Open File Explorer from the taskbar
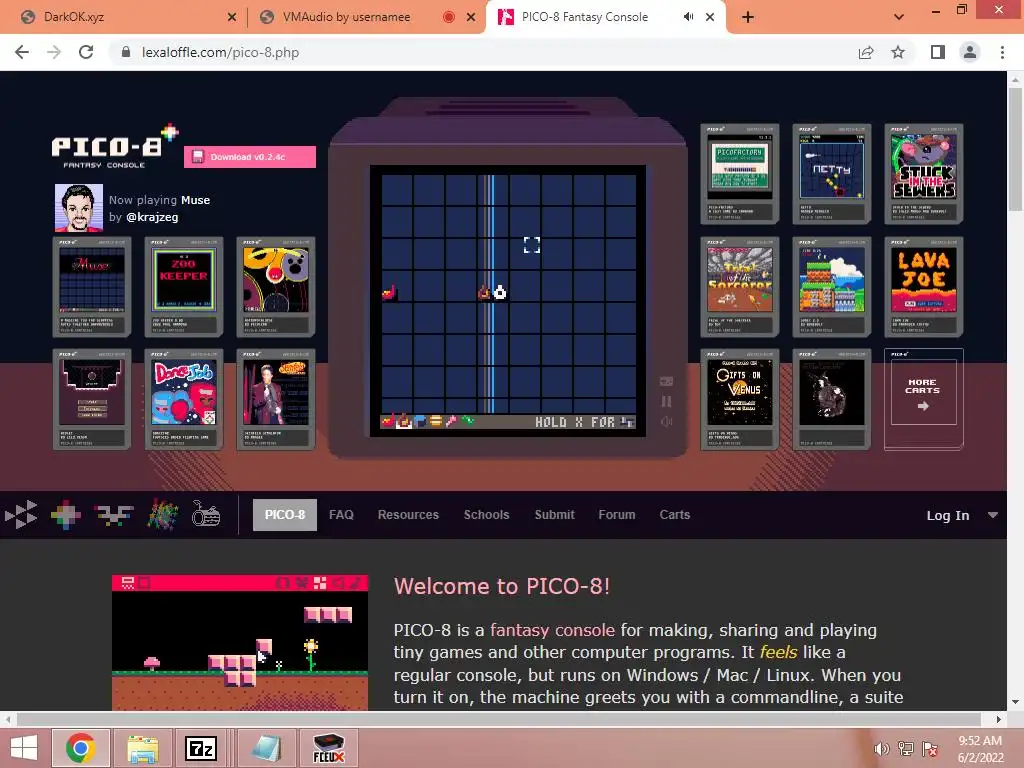The image size is (1024, 768). pyautogui.click(x=142, y=748)
